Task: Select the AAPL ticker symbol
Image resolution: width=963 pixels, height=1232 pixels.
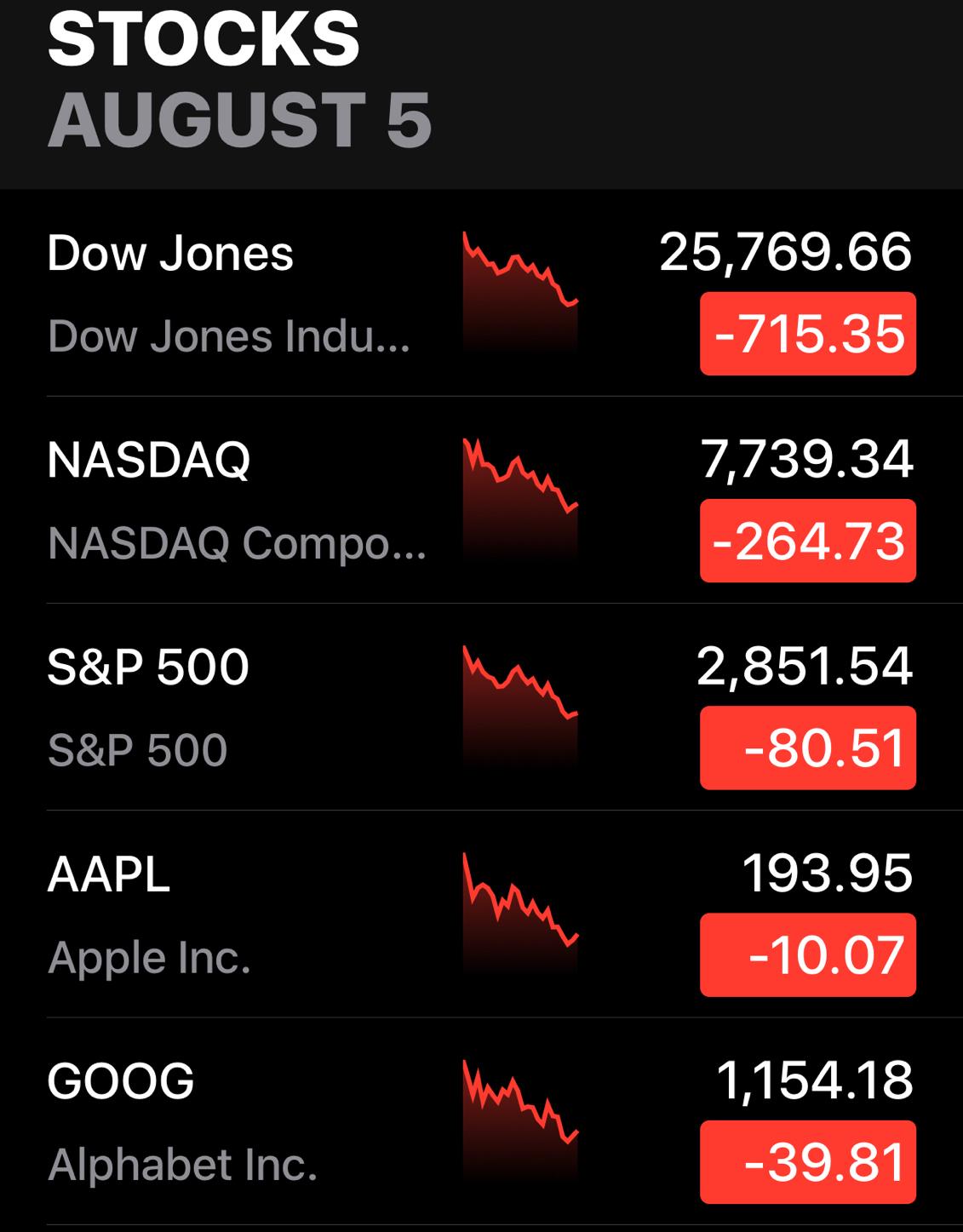Action: tap(109, 874)
